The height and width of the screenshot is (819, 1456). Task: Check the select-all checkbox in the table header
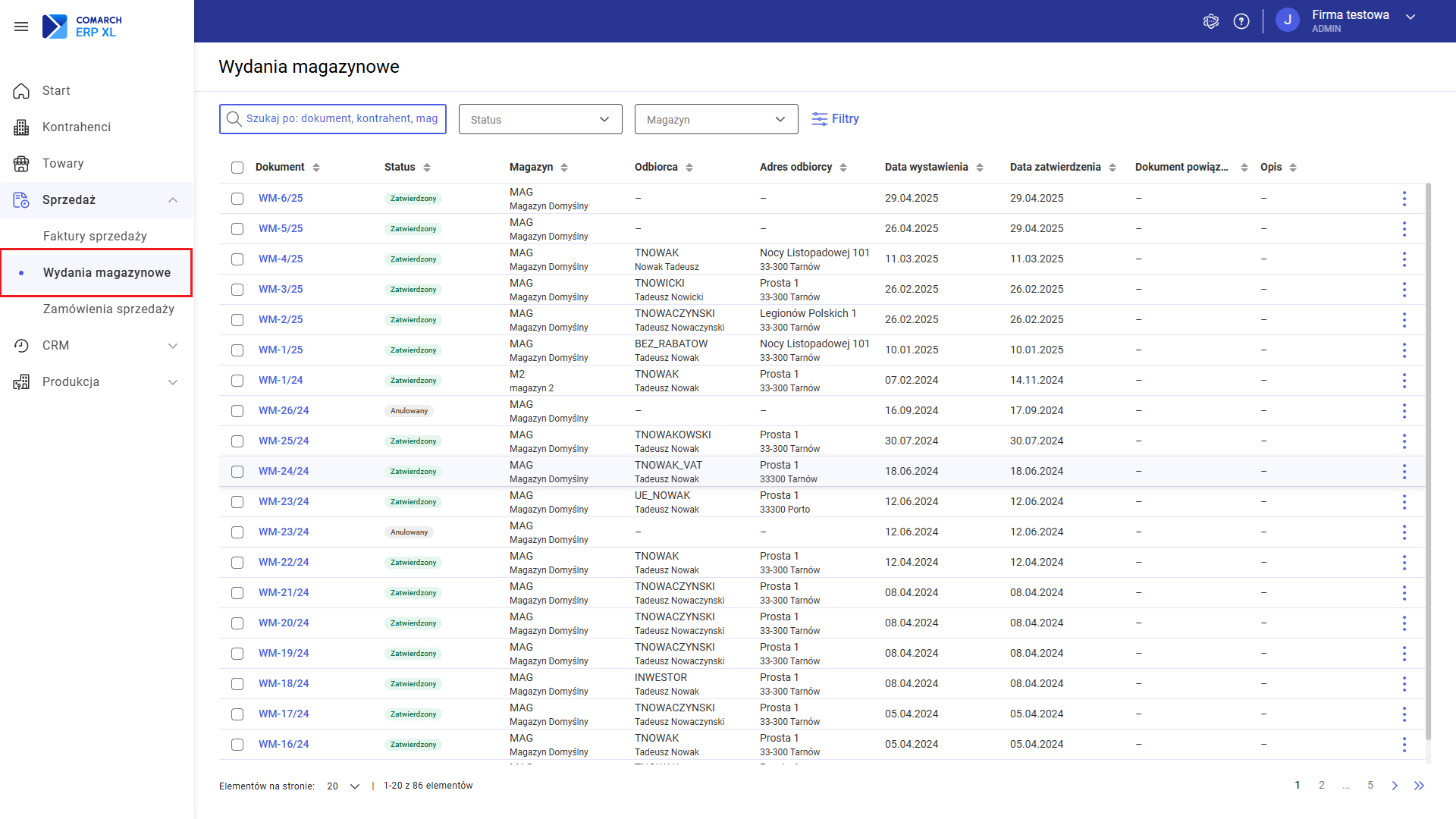237,167
